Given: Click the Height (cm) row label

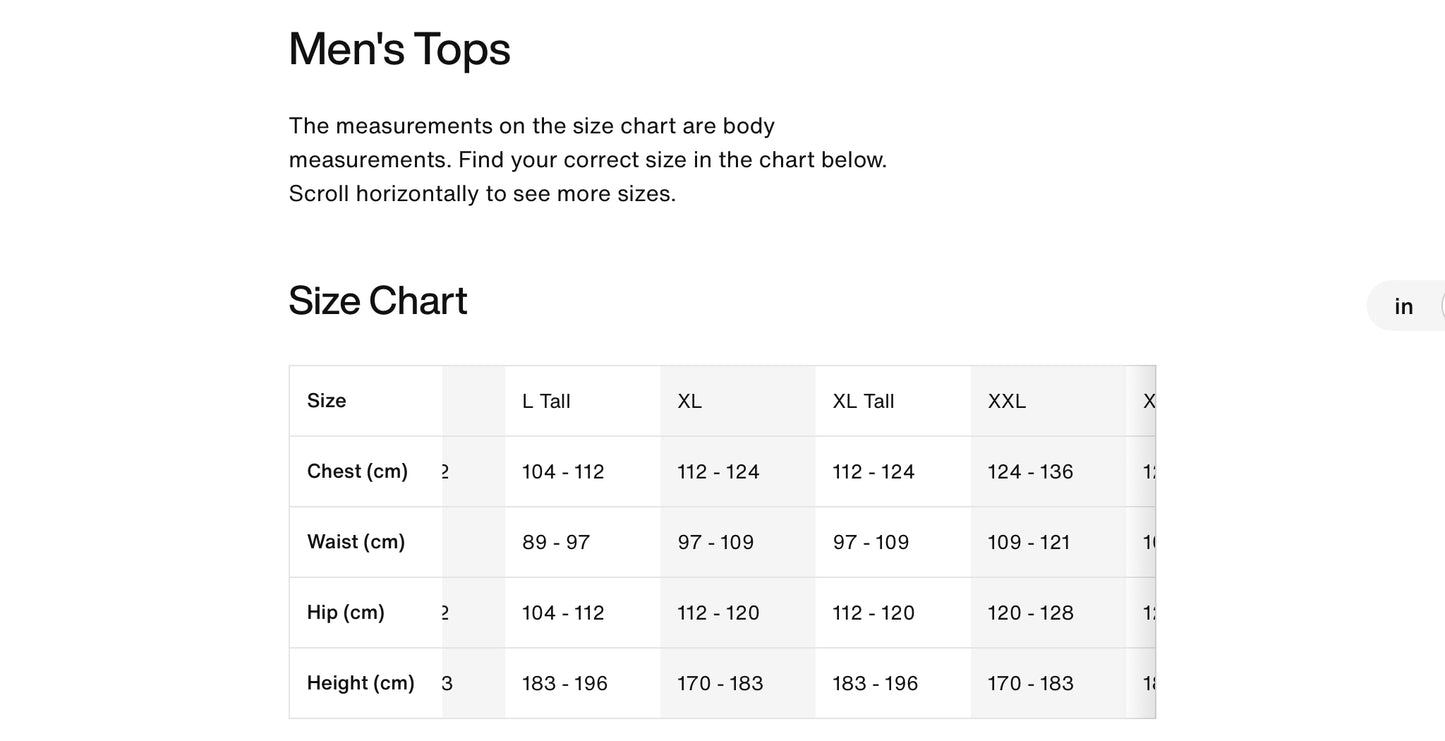Looking at the screenshot, I should pyautogui.click(x=361, y=683).
